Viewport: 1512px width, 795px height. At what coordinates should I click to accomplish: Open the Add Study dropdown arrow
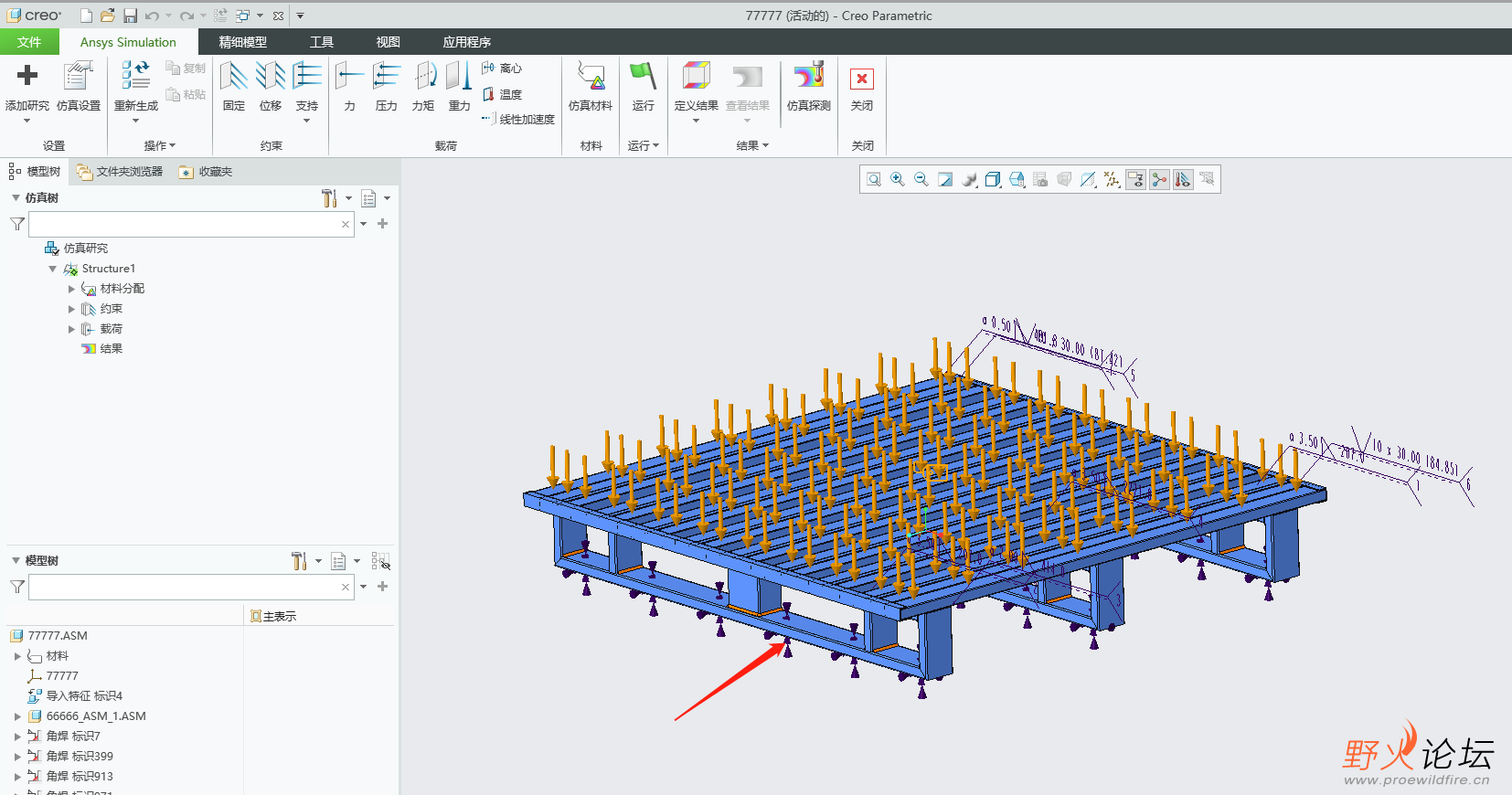[27, 121]
